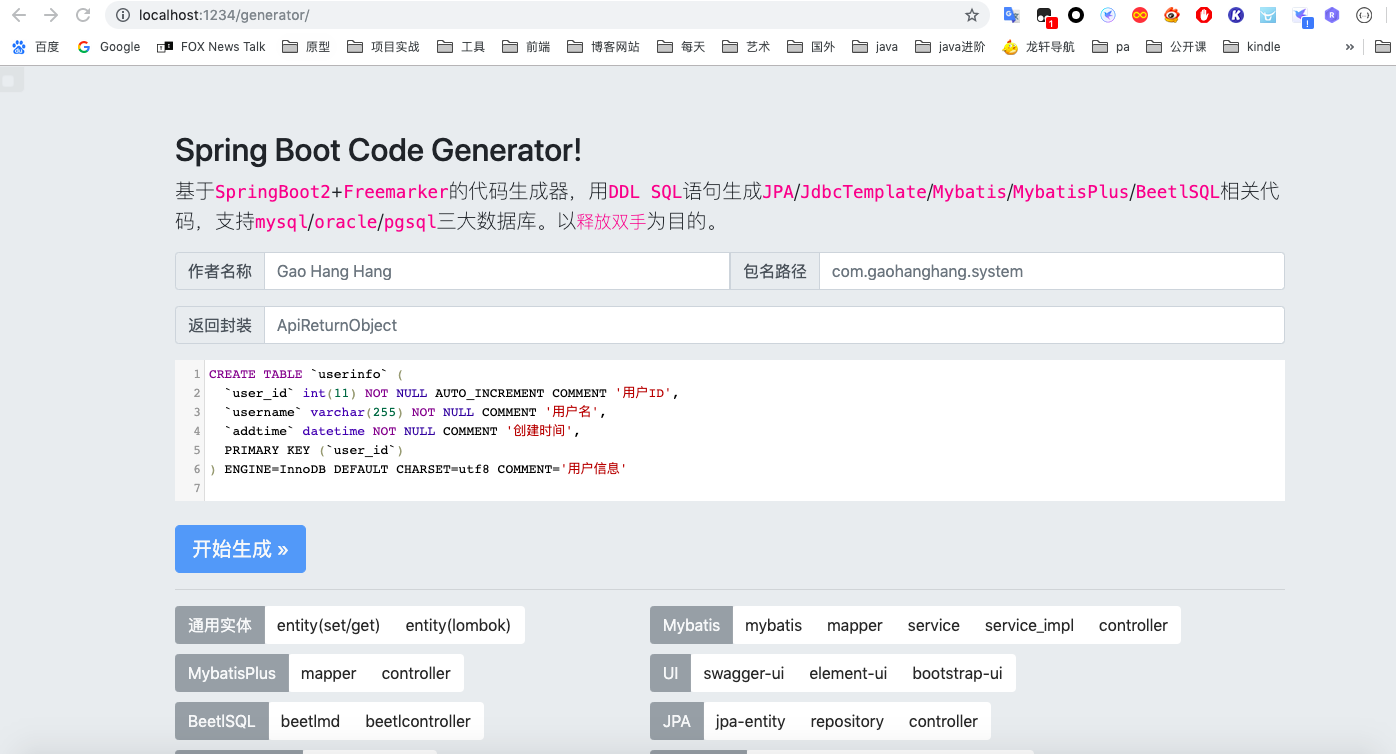Select the JPA controller template
1396x754 pixels.
[943, 721]
